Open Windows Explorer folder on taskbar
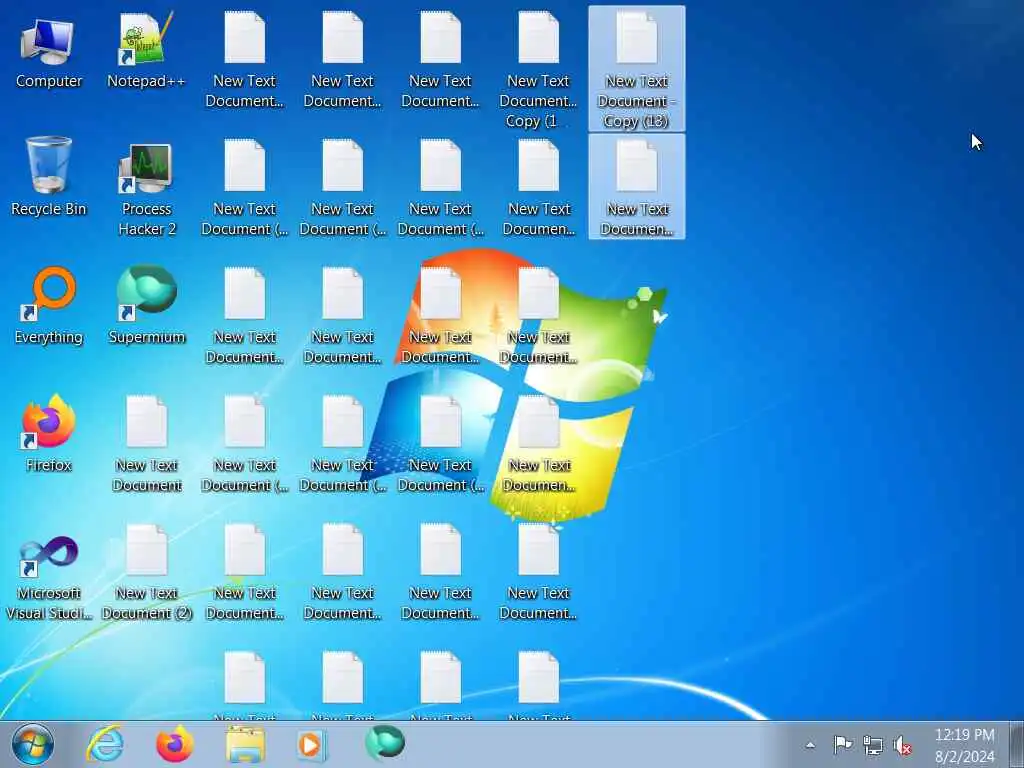 click(x=245, y=744)
